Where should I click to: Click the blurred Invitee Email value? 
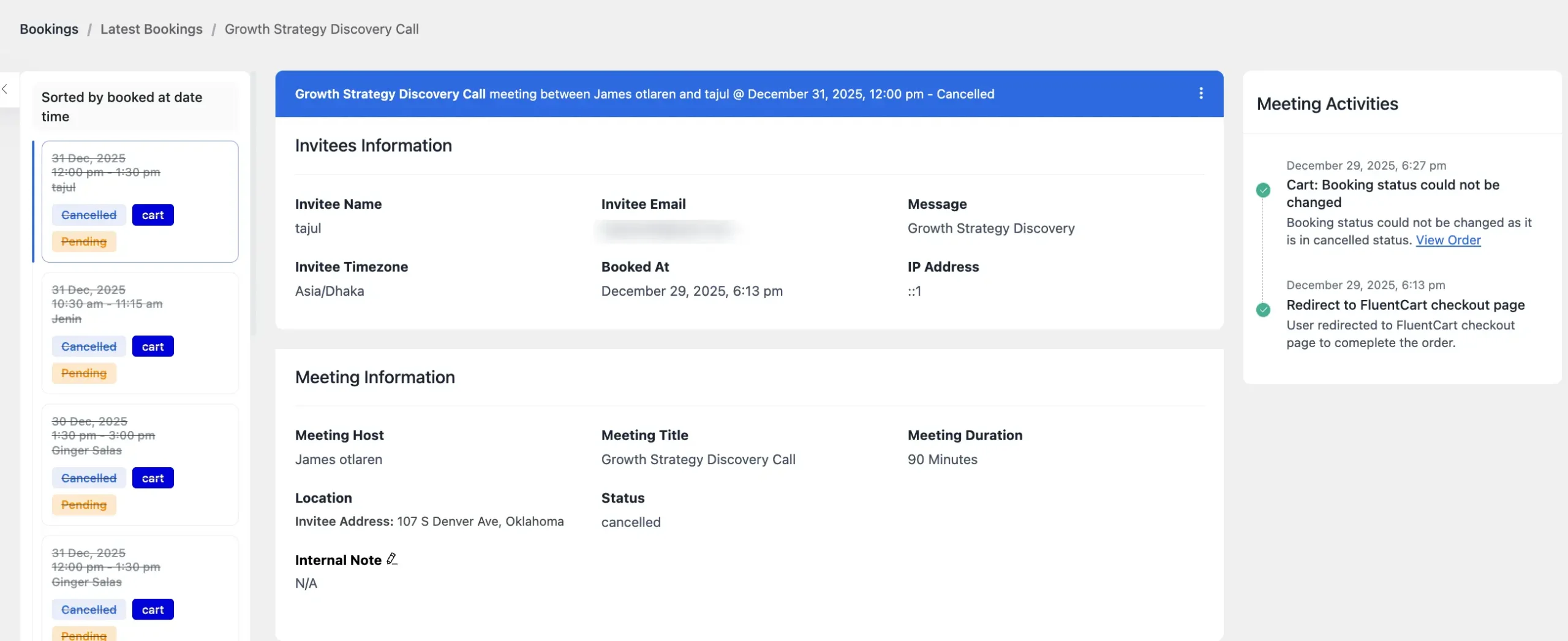pyautogui.click(x=668, y=230)
